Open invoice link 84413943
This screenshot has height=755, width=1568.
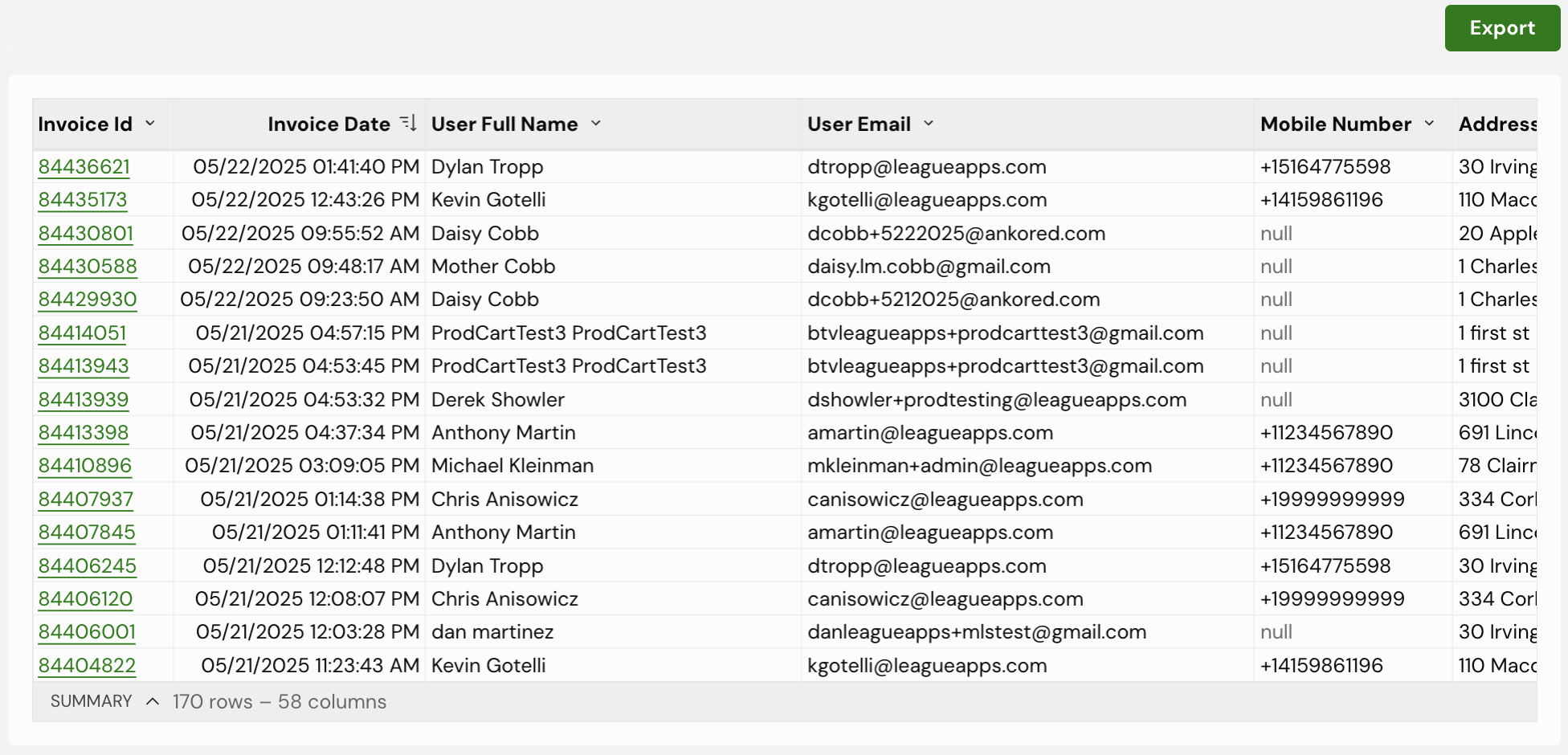[84, 365]
